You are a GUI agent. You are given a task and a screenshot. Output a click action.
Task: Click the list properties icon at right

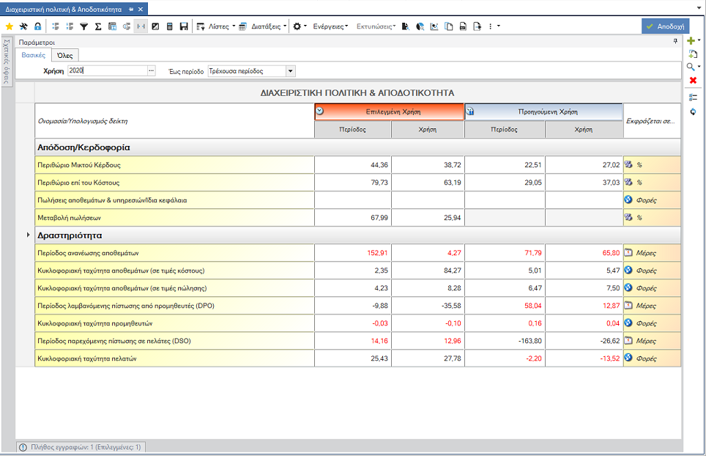tap(693, 97)
